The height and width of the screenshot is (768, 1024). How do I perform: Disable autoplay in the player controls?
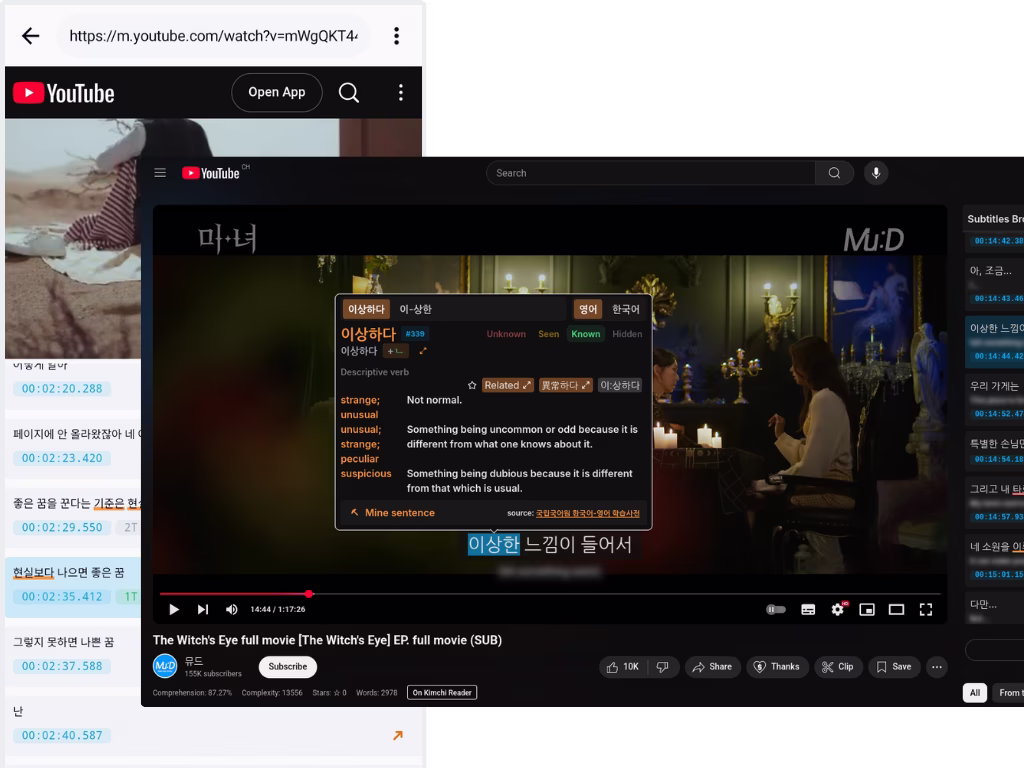click(775, 609)
